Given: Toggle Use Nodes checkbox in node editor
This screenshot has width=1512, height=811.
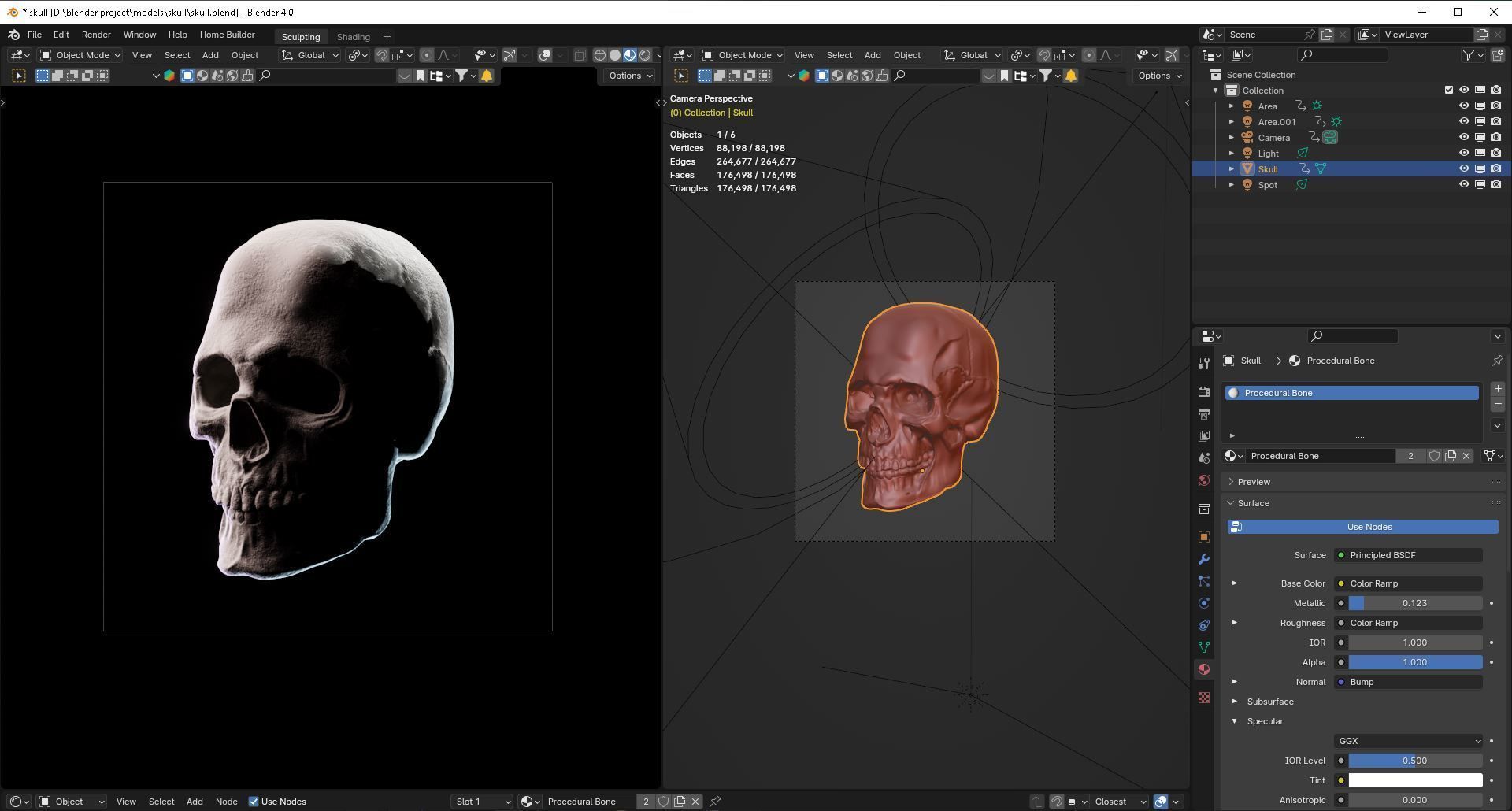Looking at the screenshot, I should coord(254,802).
